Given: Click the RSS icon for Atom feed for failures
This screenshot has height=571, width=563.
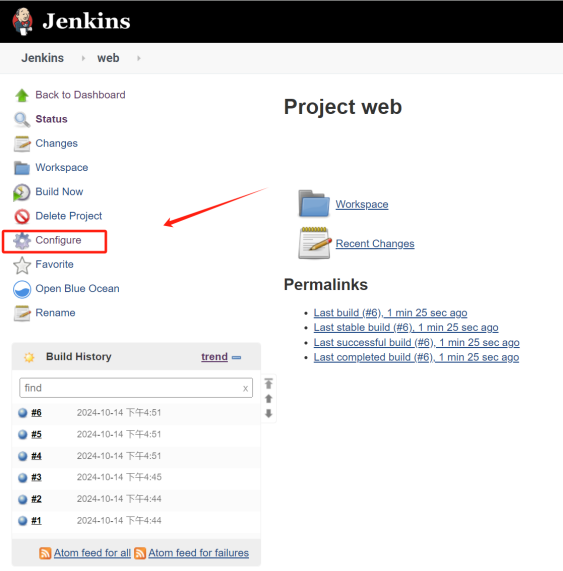Looking at the screenshot, I should pyautogui.click(x=140, y=553).
